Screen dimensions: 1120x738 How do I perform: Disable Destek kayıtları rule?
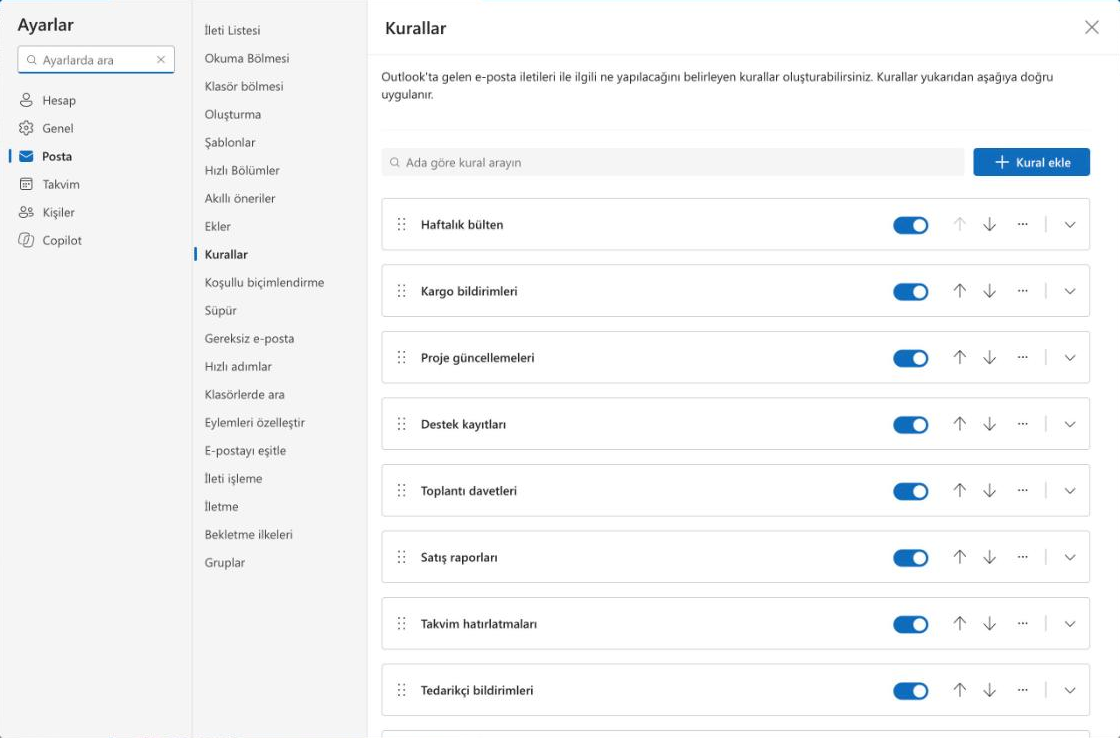coord(911,424)
